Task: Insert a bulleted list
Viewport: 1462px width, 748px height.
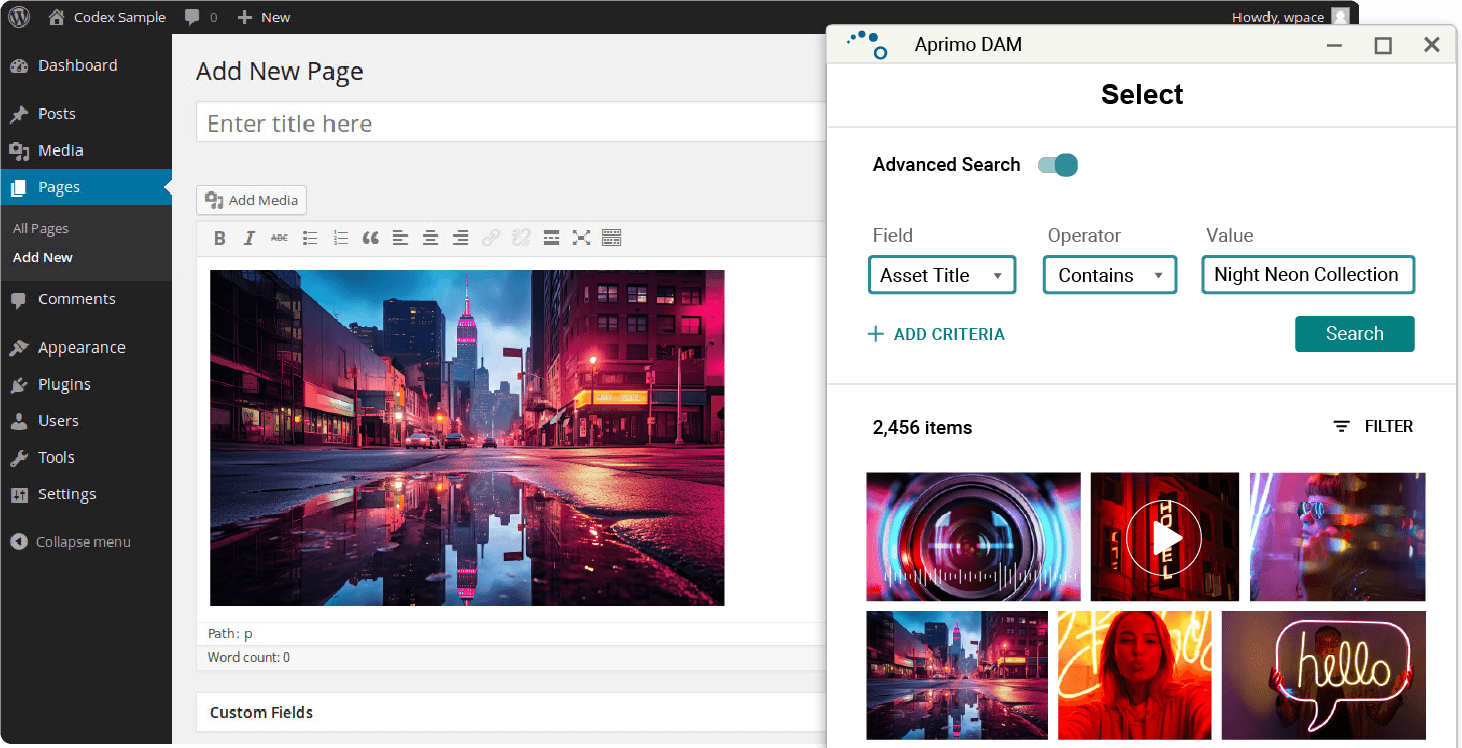Action: click(310, 238)
